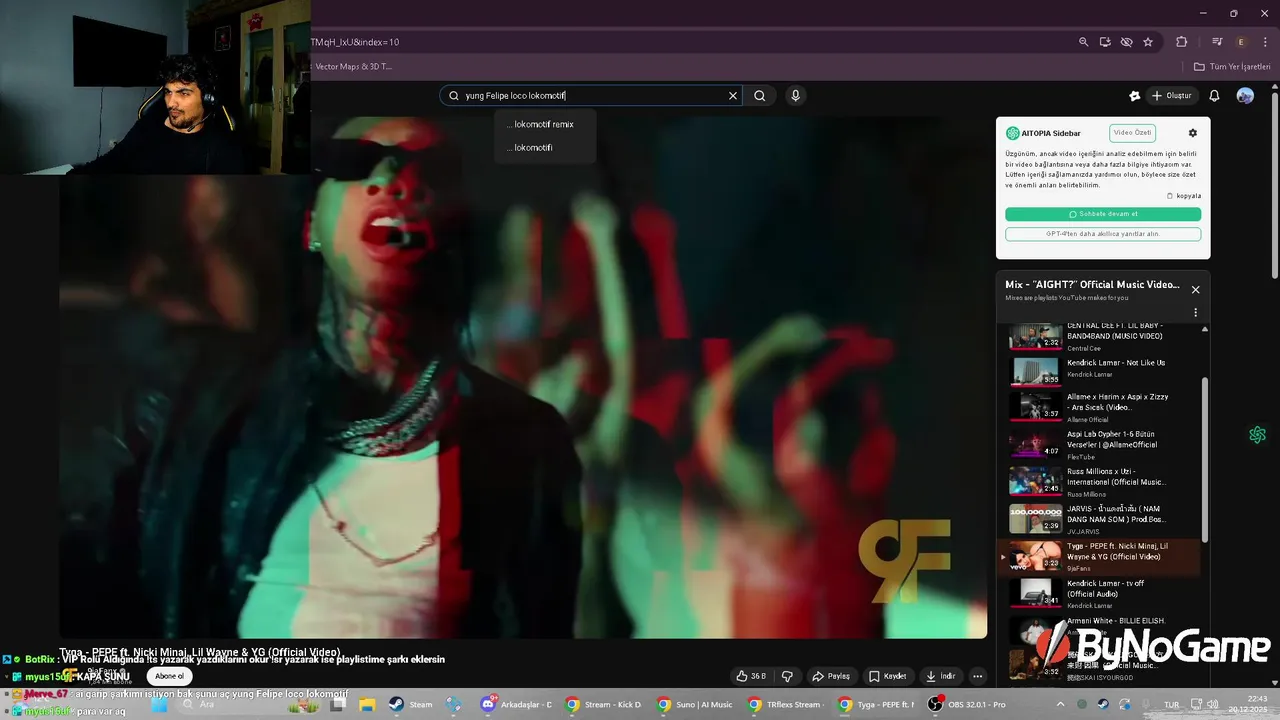Switch to 'Tyga - PEPE ft.' taskbar window
Screen dimensions: 1280x720
tap(877, 704)
